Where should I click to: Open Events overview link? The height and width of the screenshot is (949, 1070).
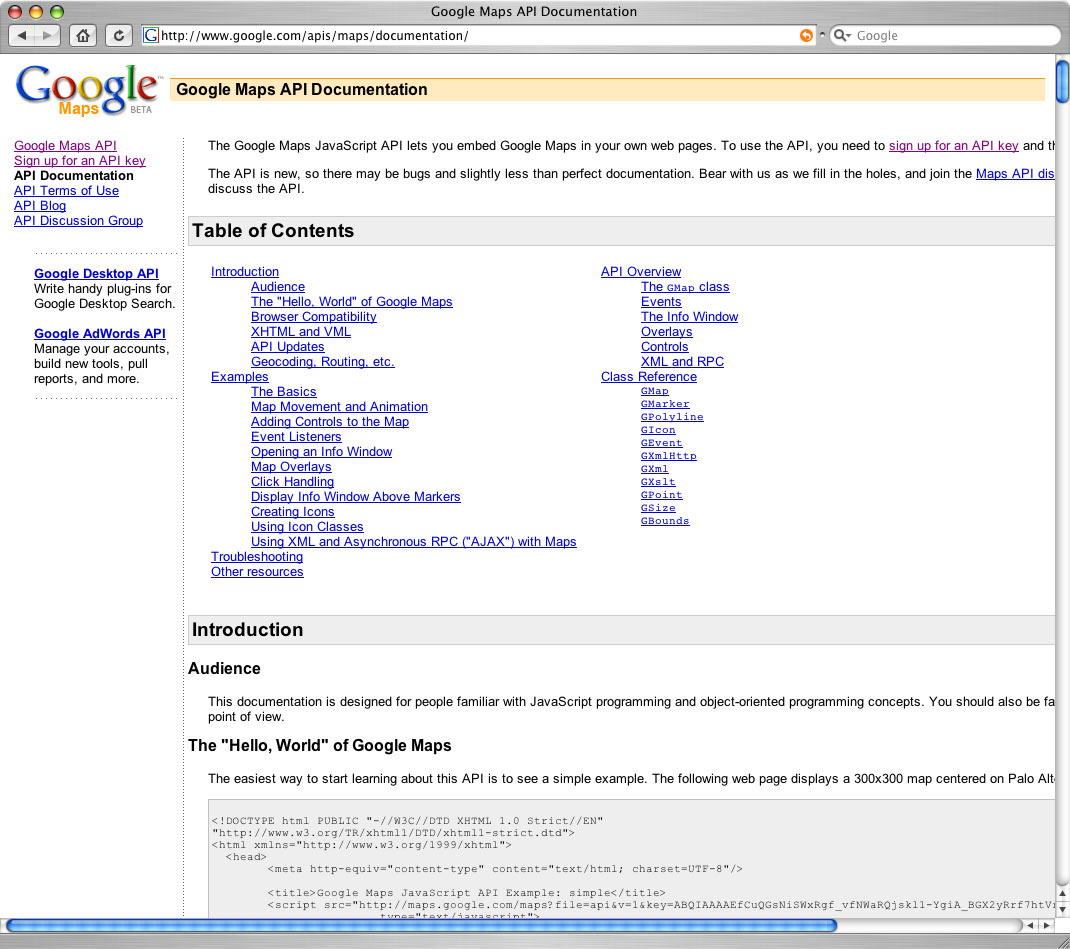[661, 302]
